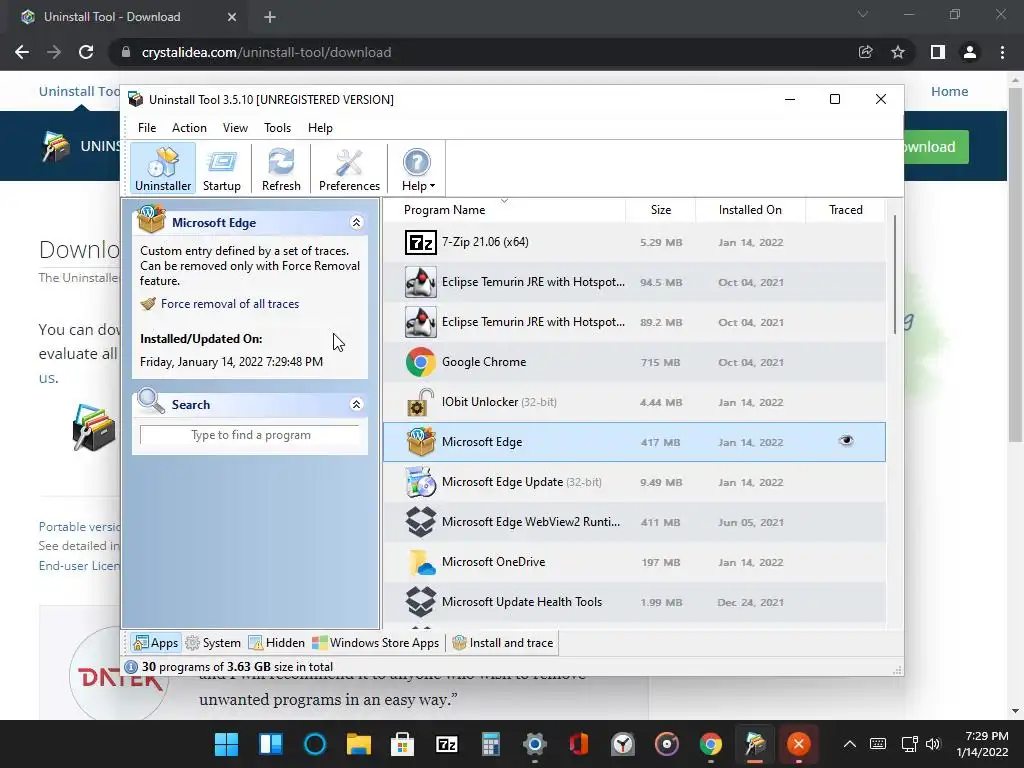Open File Explorer from taskbar
1024x768 pixels.
359,744
